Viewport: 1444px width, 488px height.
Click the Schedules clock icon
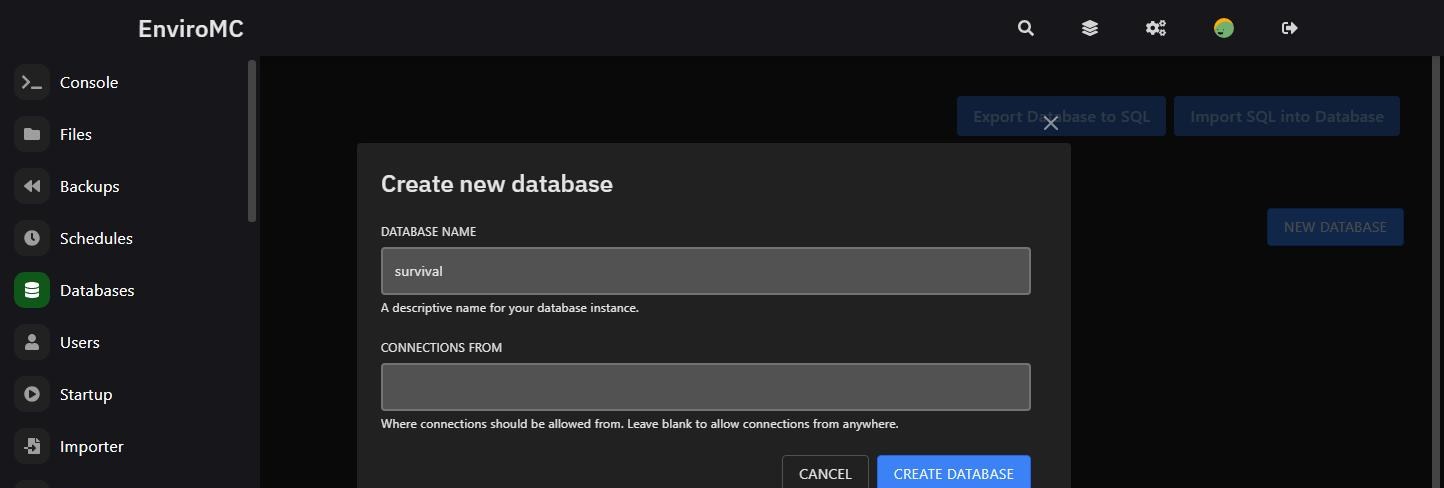32,238
